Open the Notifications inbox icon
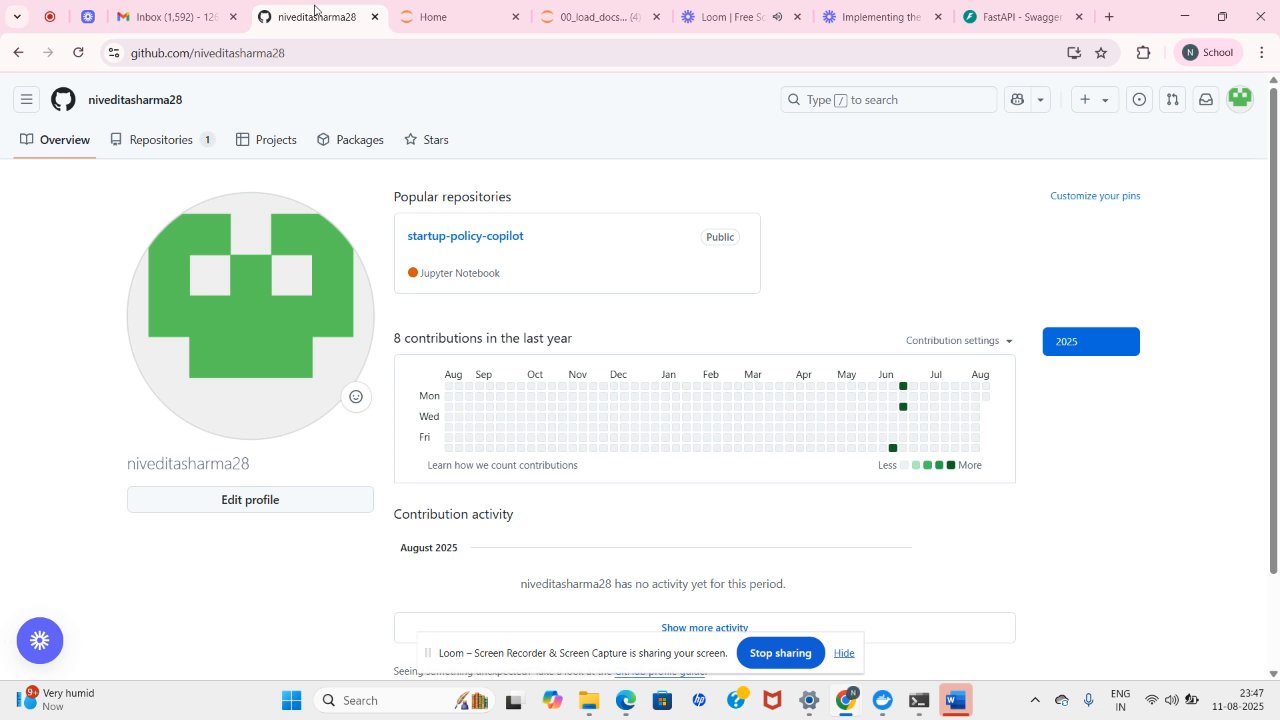Screen dimensions: 1280x720 (x=1206, y=100)
